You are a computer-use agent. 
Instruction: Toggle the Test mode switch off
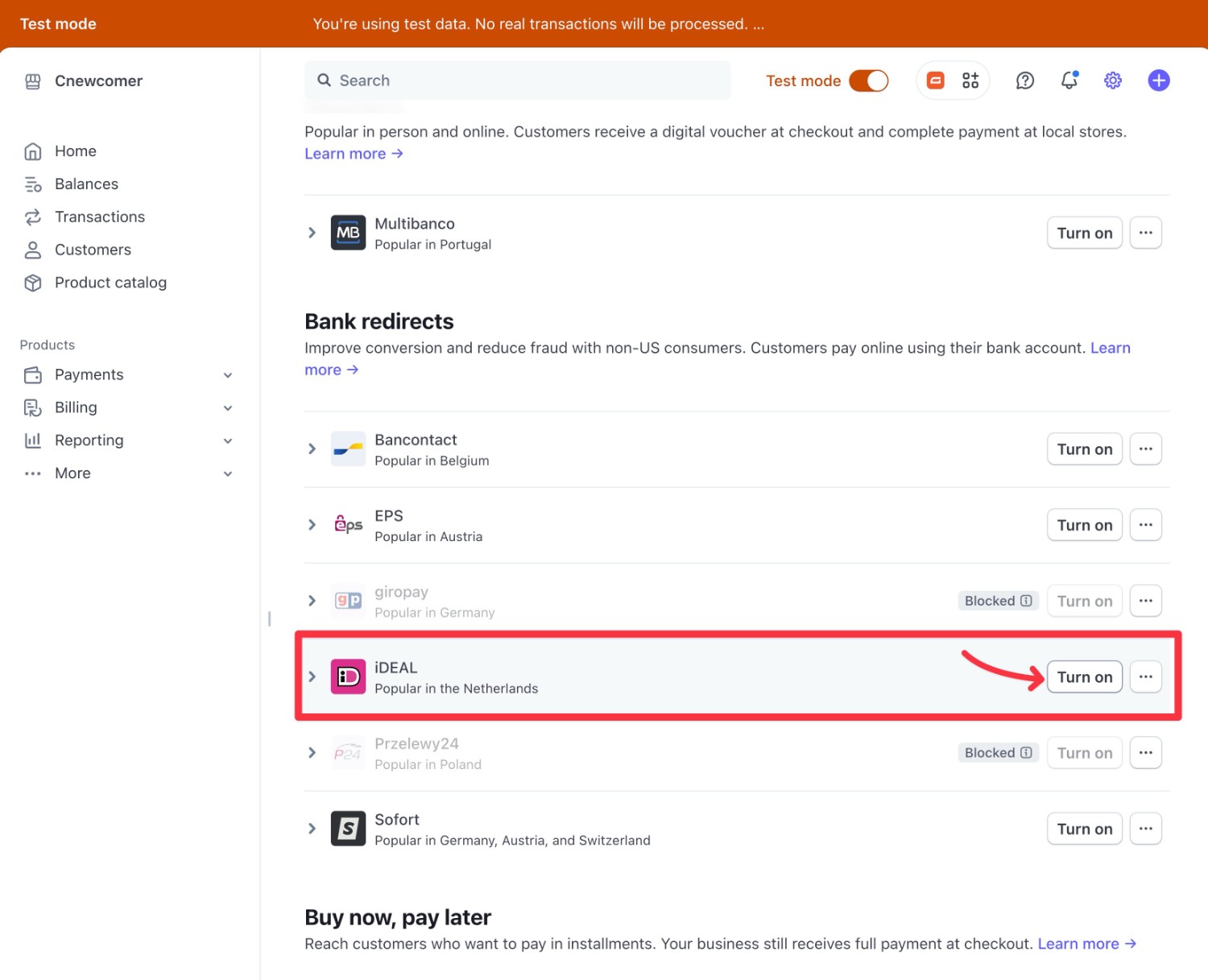pos(869,81)
